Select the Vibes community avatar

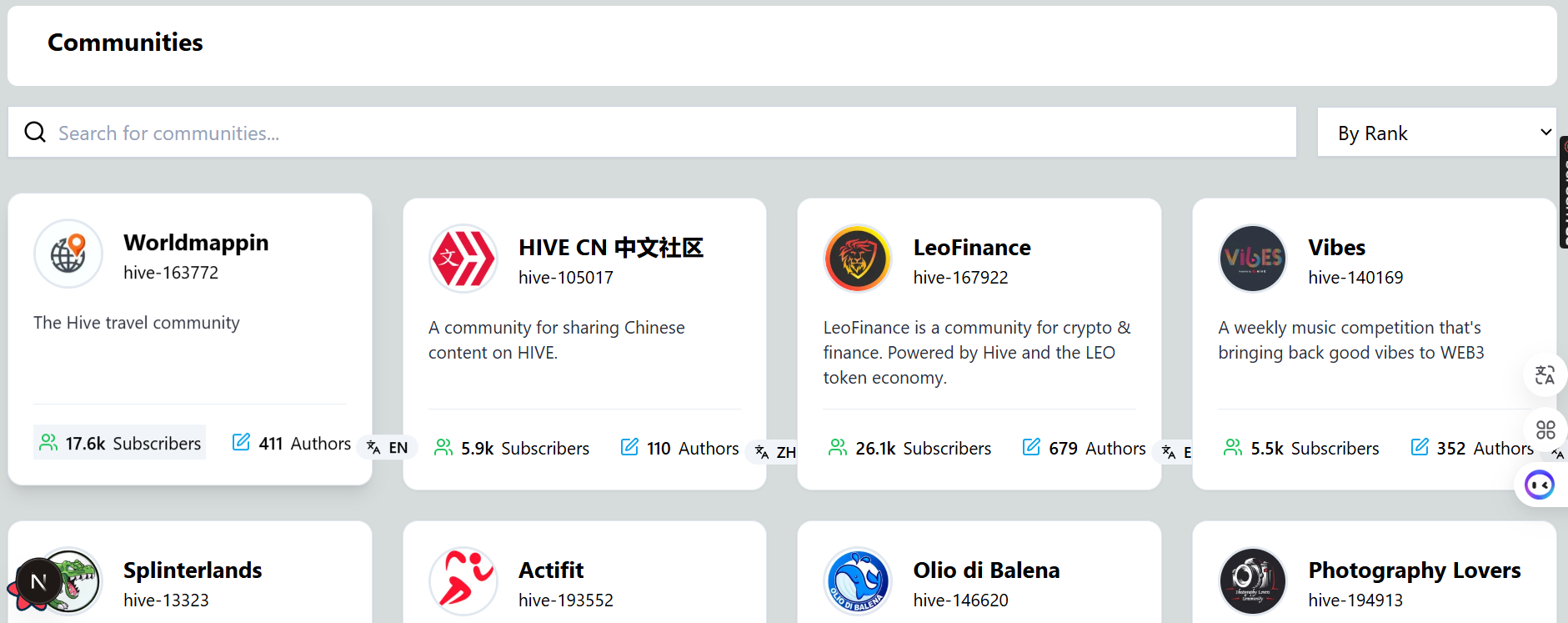[x=1253, y=259]
